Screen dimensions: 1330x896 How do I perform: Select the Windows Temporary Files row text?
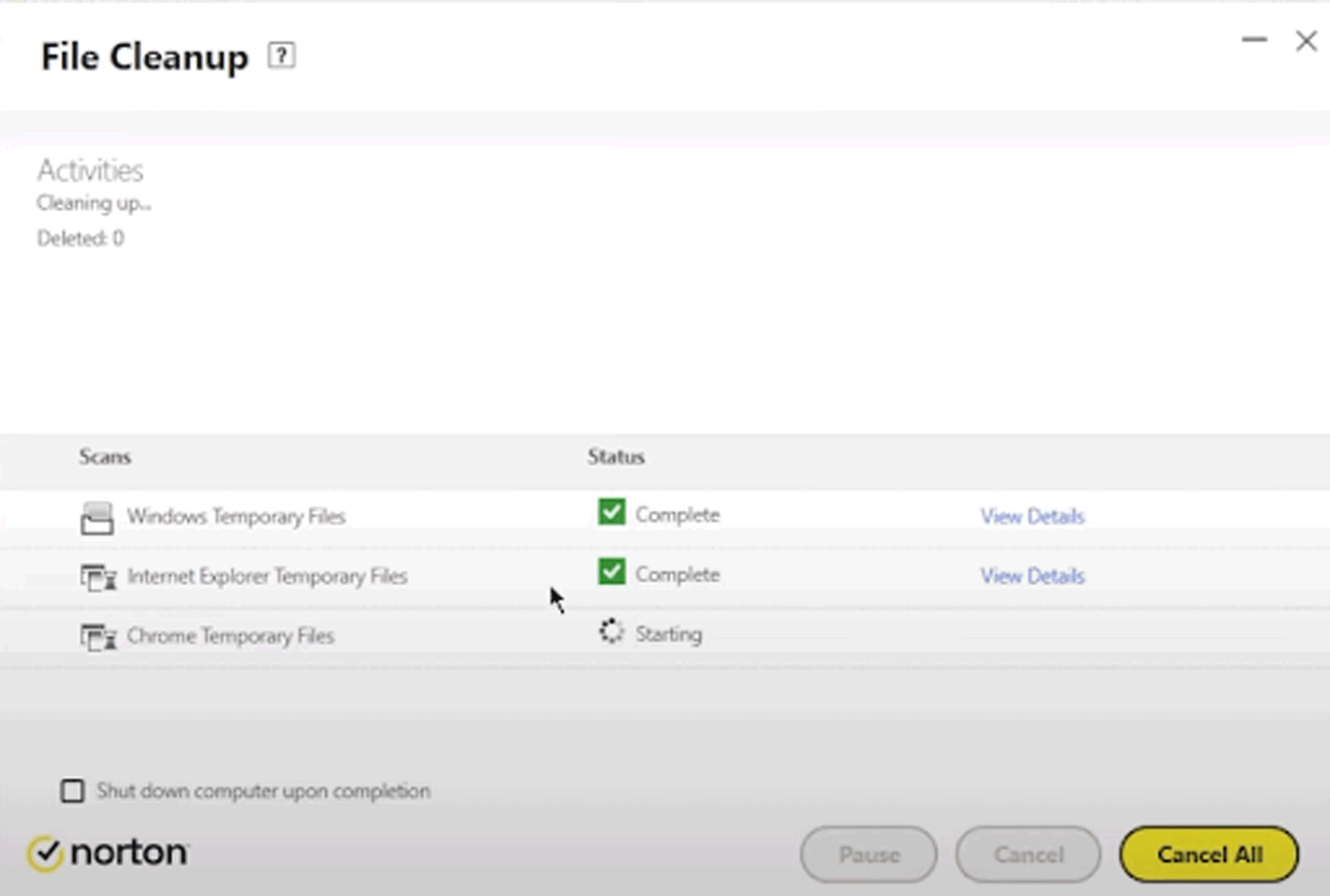click(x=236, y=516)
